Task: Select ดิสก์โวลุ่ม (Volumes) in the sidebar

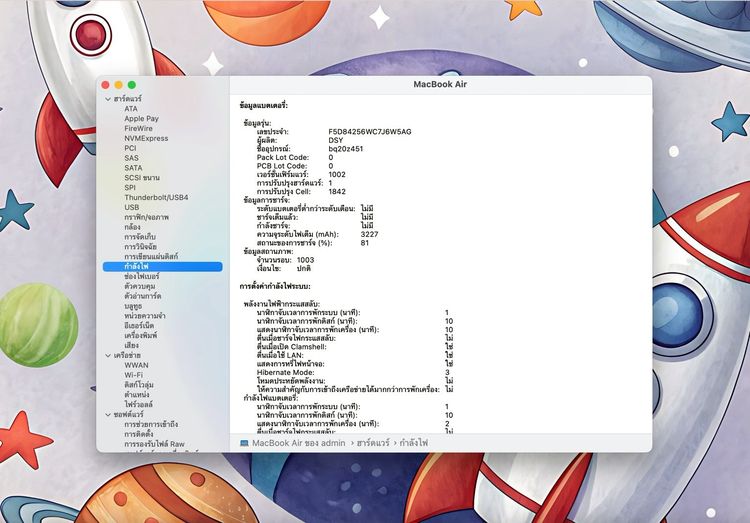Action: tap(139, 385)
